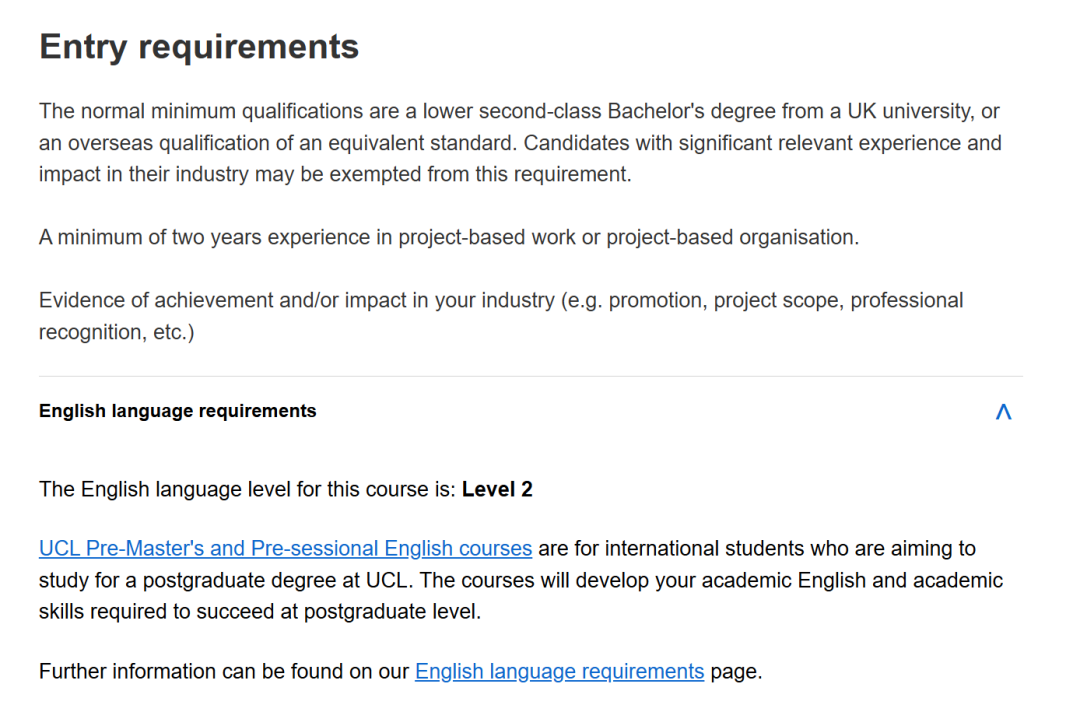
Task: Click the line starting 'study for a postgraduate degree'
Action: click(520, 580)
